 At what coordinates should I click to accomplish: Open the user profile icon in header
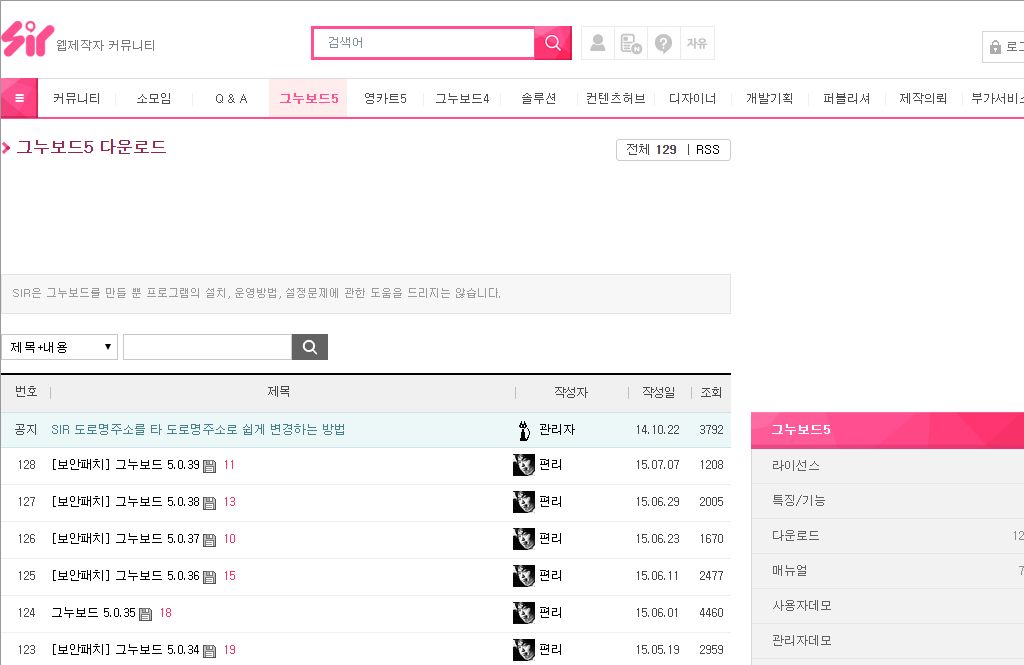point(598,43)
